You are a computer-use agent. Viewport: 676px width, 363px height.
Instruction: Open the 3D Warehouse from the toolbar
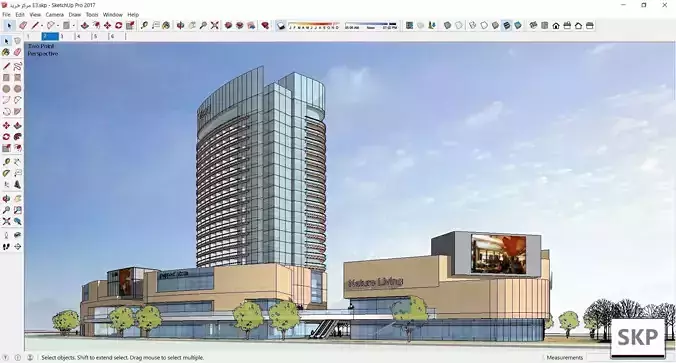click(x=228, y=26)
